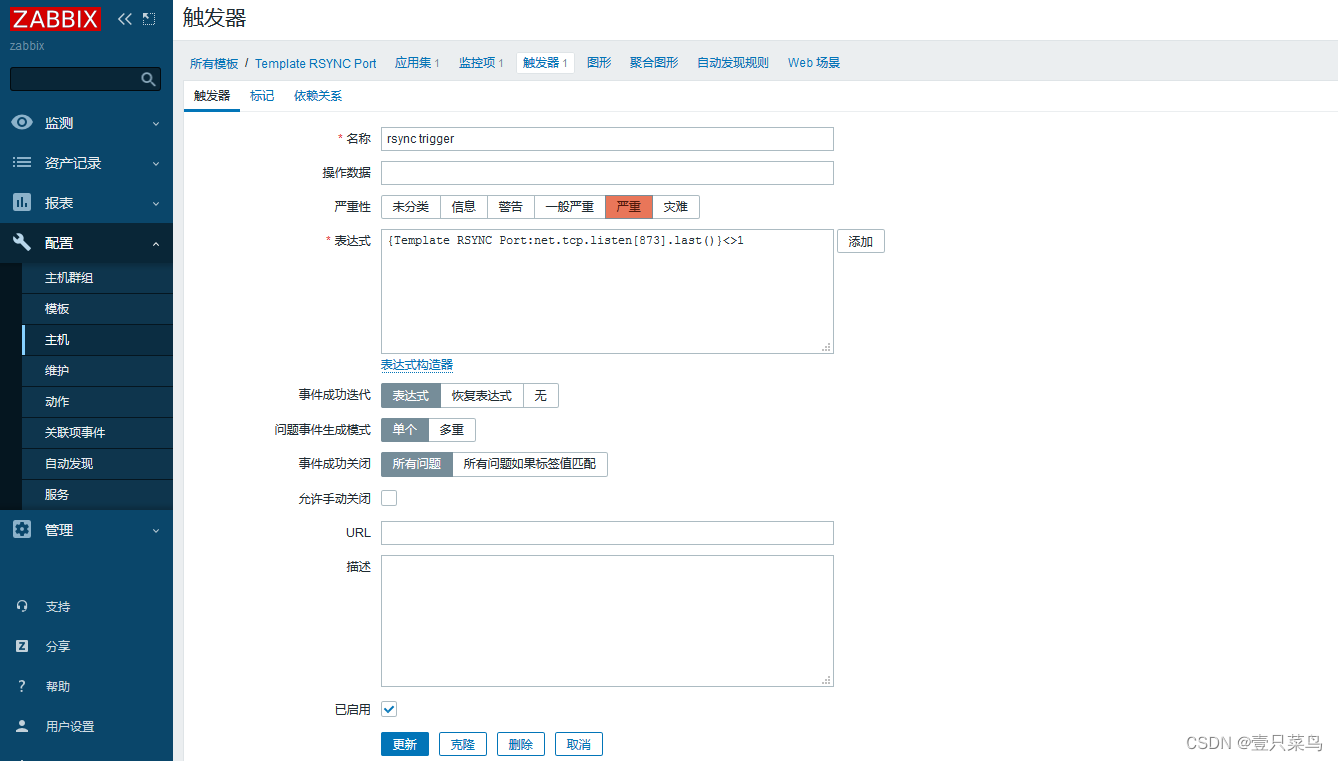Collapse the sidebar with double-chevron icon
This screenshot has width=1338, height=761.
coord(125,19)
